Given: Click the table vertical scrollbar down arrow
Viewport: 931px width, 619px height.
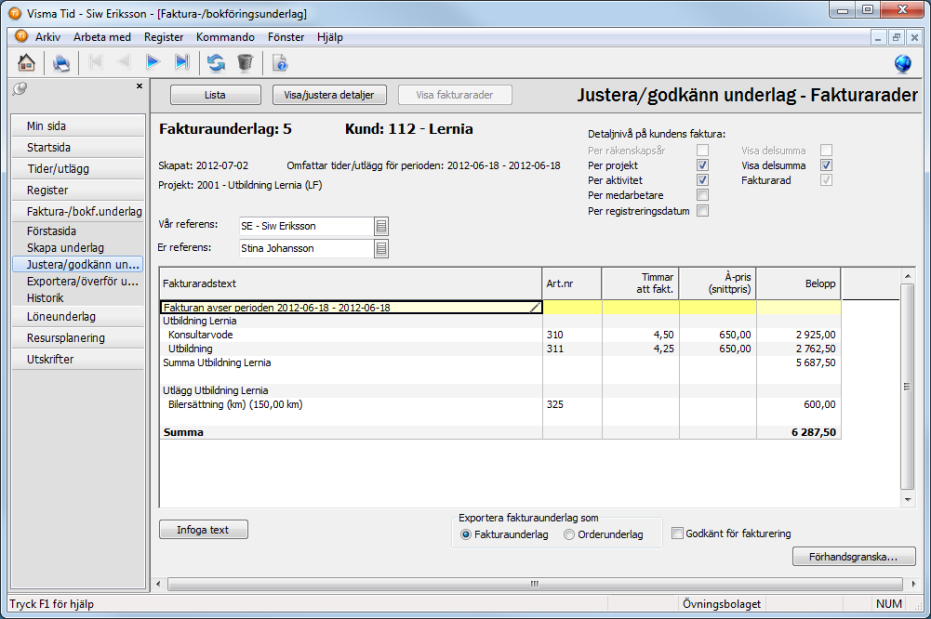Looking at the screenshot, I should [907, 500].
